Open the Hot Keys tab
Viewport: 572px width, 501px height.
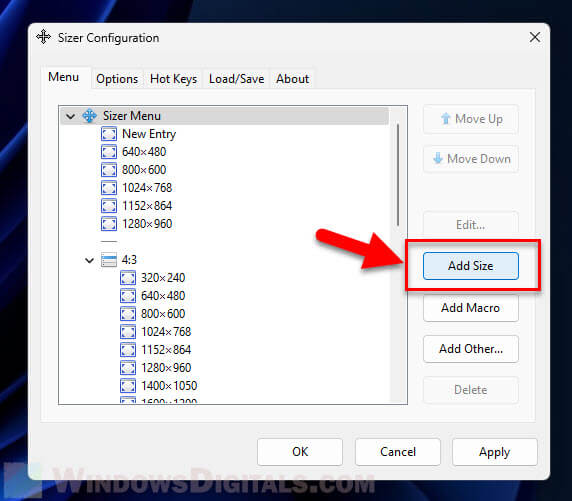click(173, 79)
